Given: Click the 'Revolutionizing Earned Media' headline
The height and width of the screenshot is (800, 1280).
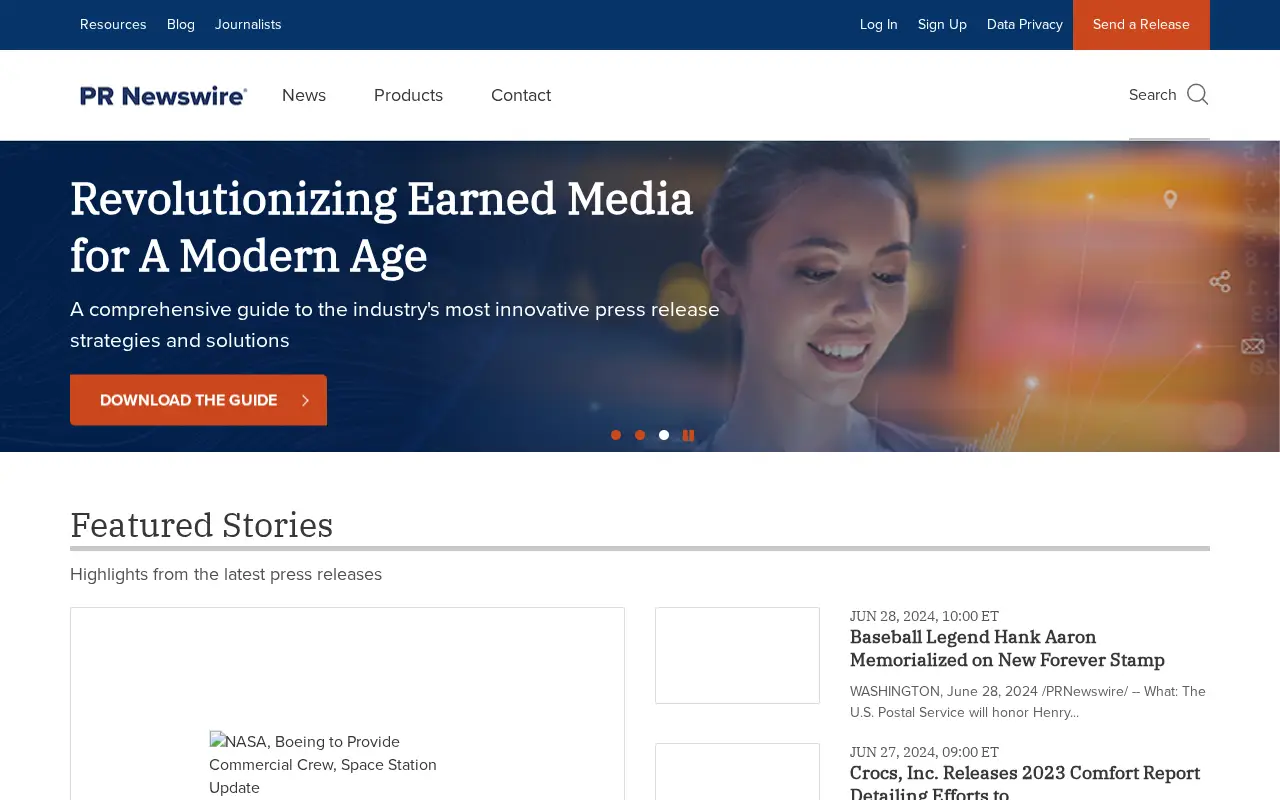Looking at the screenshot, I should 381,228.
